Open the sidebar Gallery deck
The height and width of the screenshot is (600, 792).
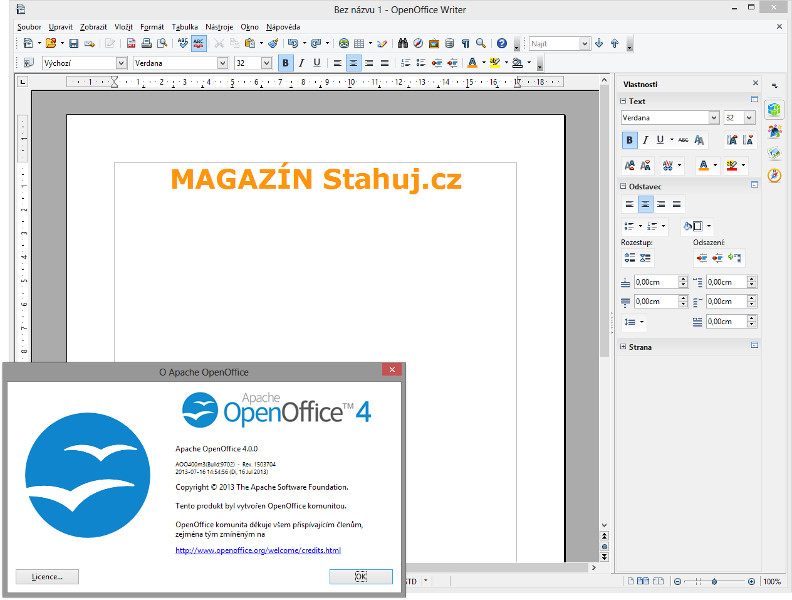(x=774, y=153)
